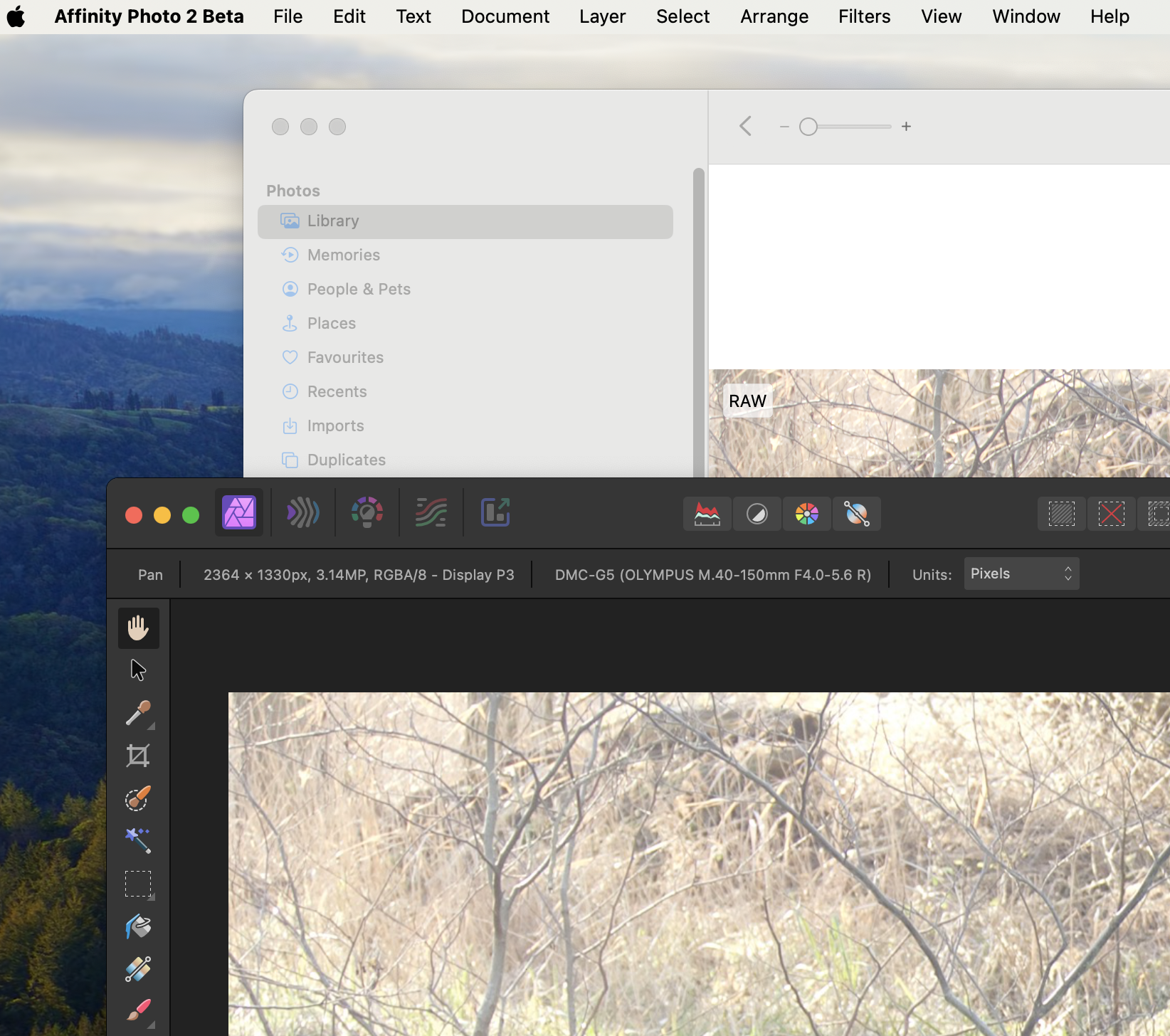
Task: Open the Apple menu
Action: pos(16,16)
